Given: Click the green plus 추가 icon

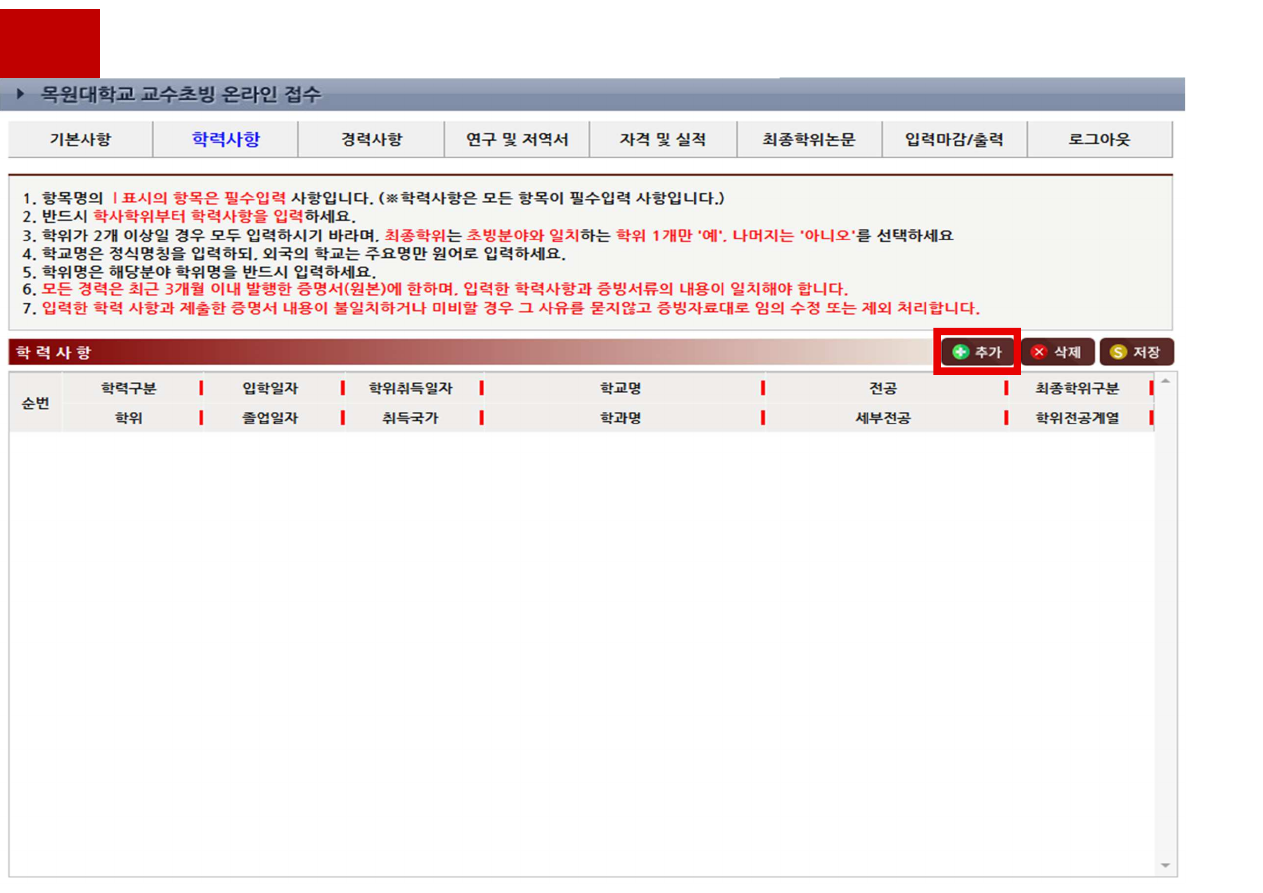Looking at the screenshot, I should tap(961, 352).
